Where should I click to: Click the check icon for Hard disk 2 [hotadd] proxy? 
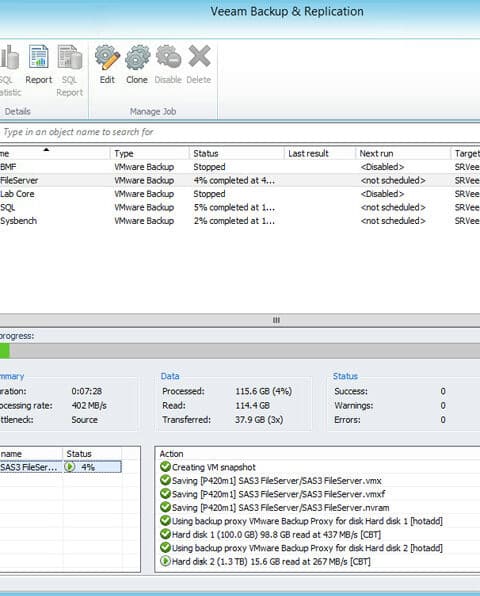tap(165, 548)
